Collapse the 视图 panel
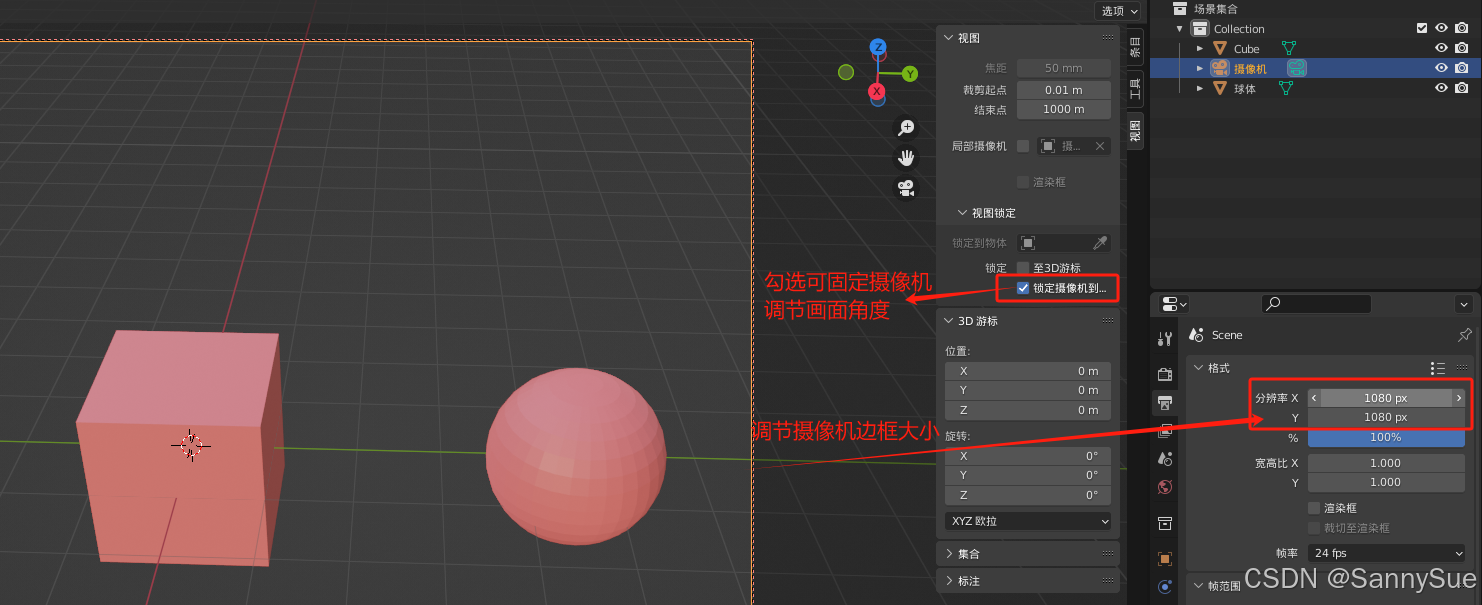This screenshot has height=605, width=1482. (x=949, y=38)
